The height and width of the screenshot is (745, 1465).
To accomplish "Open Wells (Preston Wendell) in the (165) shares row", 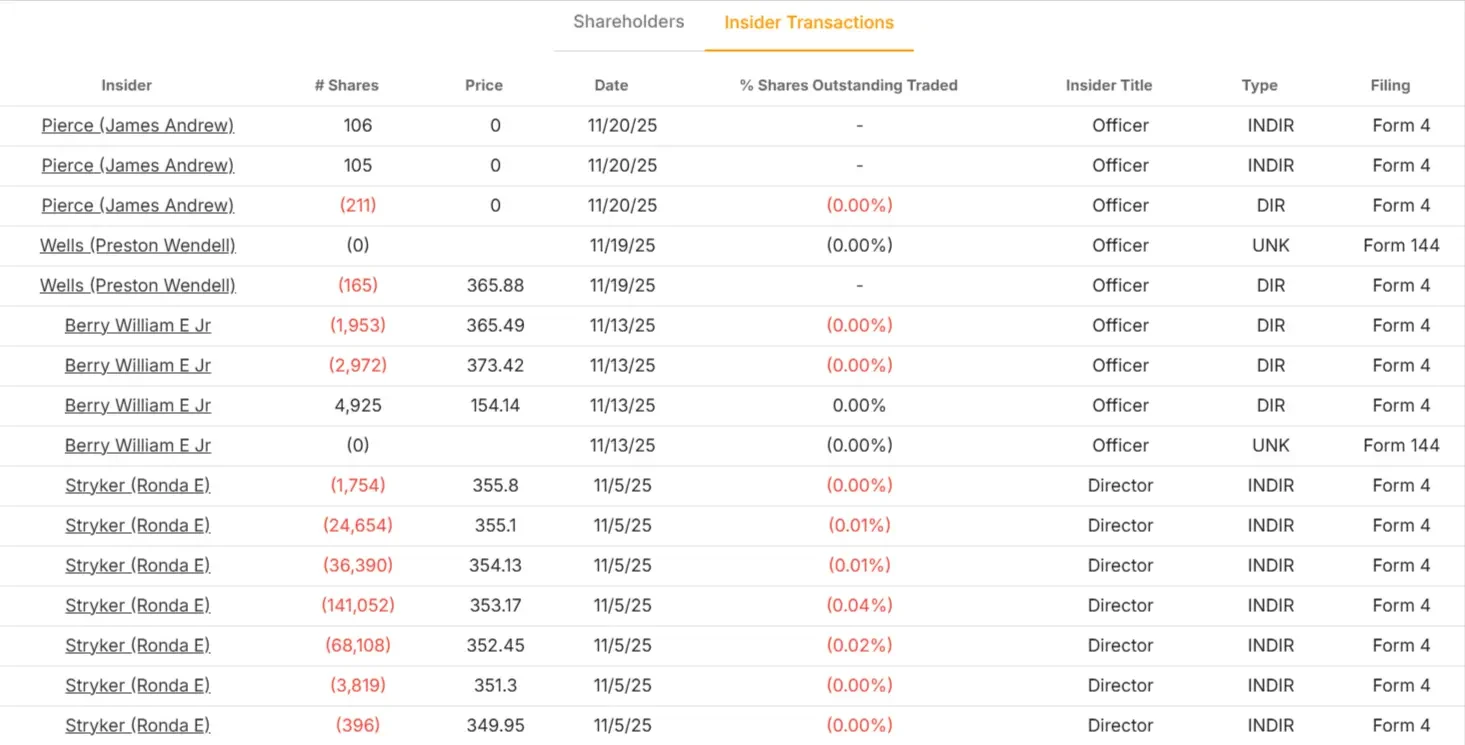I will pos(137,285).
